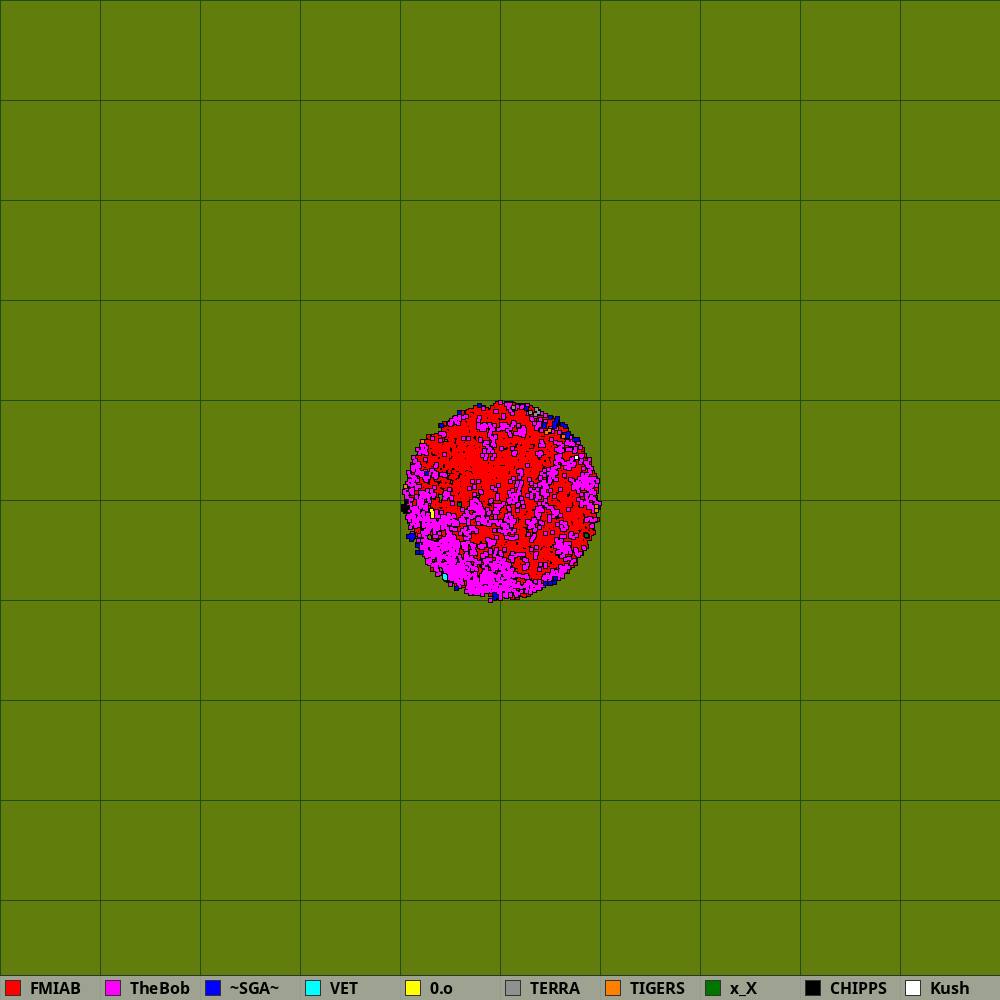
Task: Click the white Kush tile on the map
Action: point(576,458)
